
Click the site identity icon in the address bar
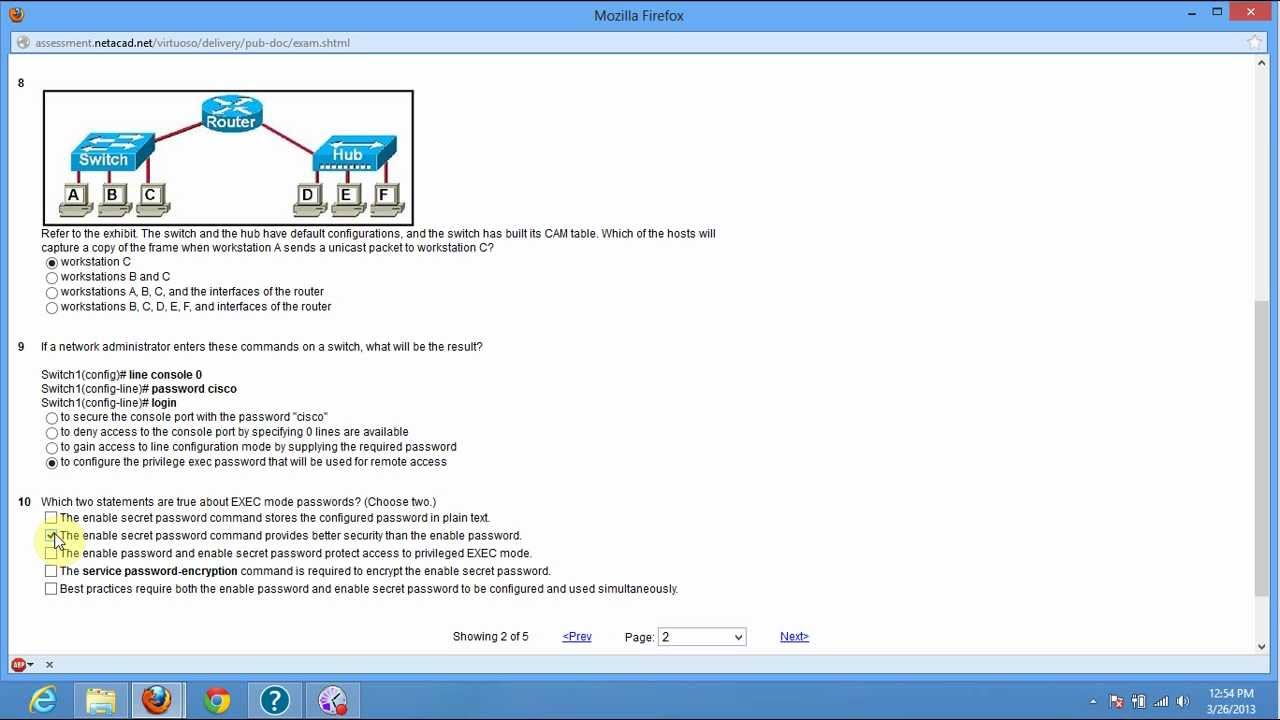click(22, 43)
